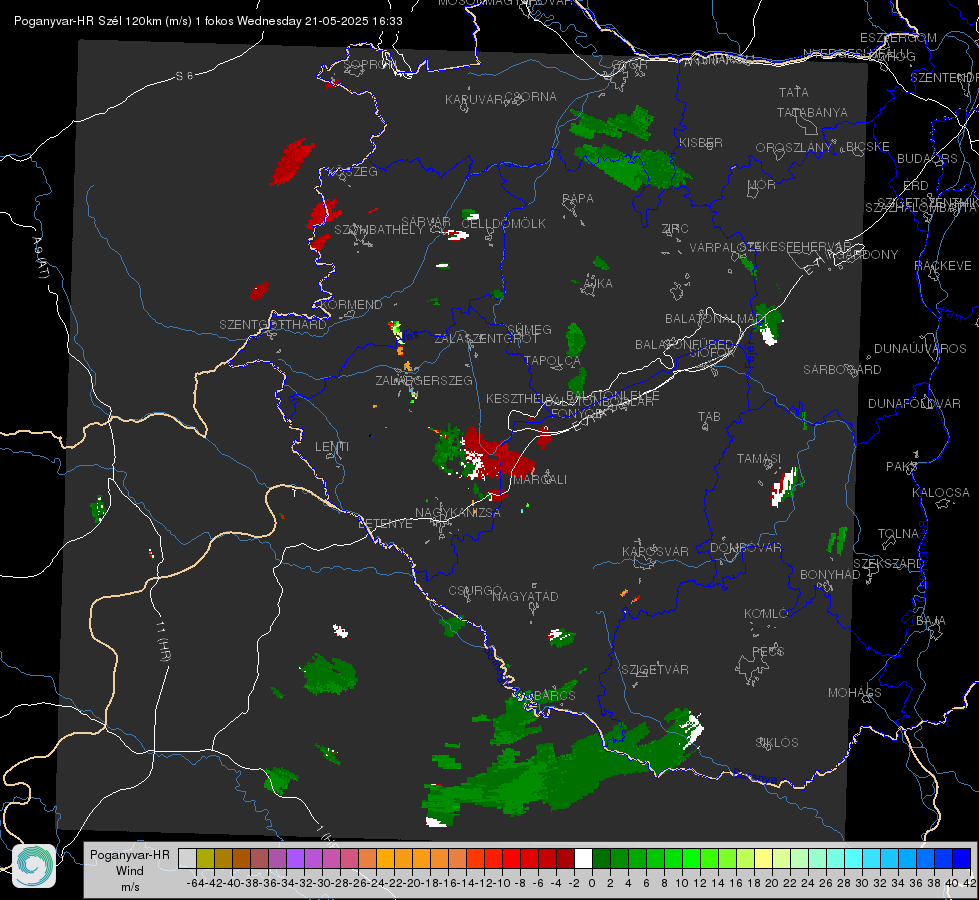Click the SZOMBATHELY city label
This screenshot has width=979, height=900.
click(379, 229)
